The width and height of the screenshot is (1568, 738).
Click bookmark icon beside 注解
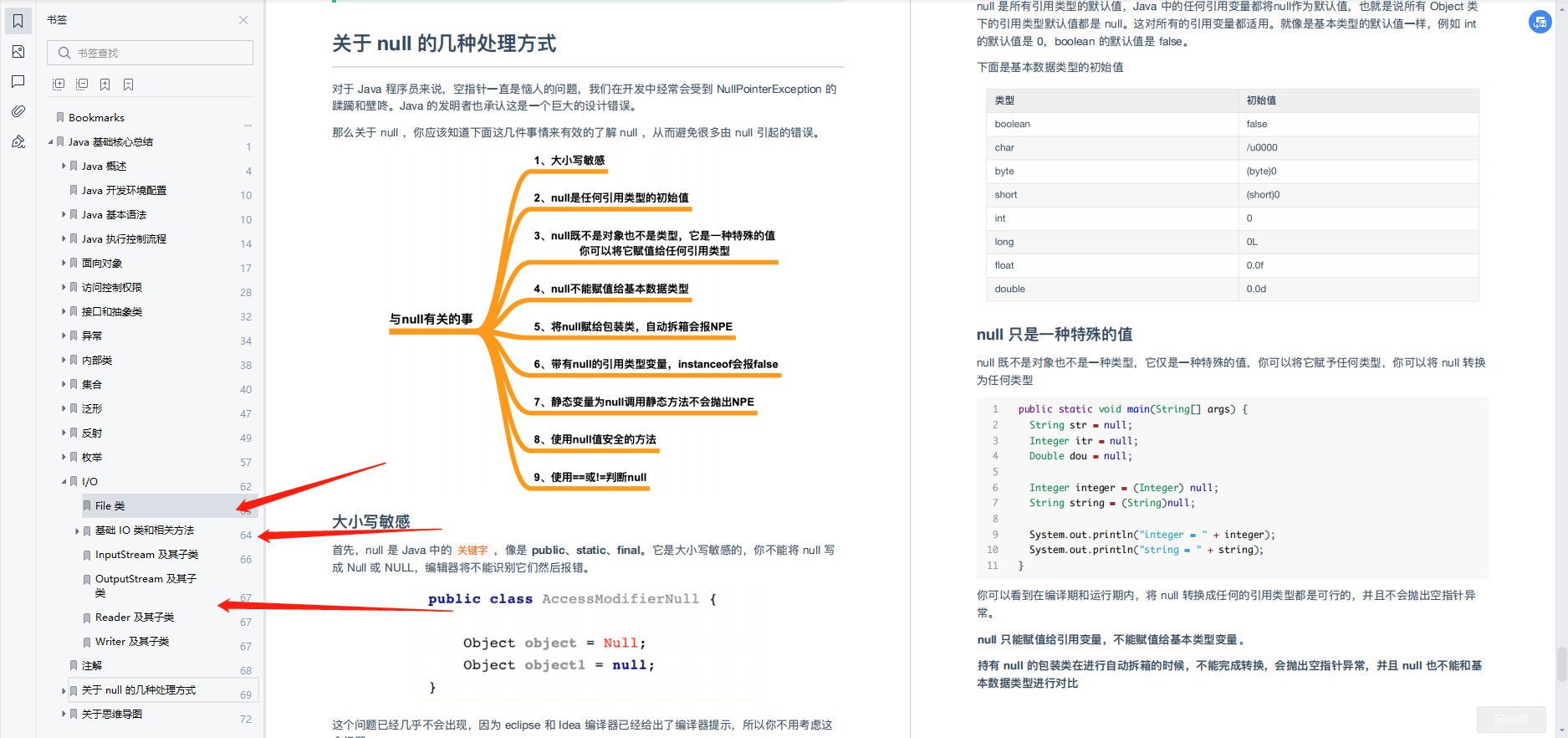point(74,666)
